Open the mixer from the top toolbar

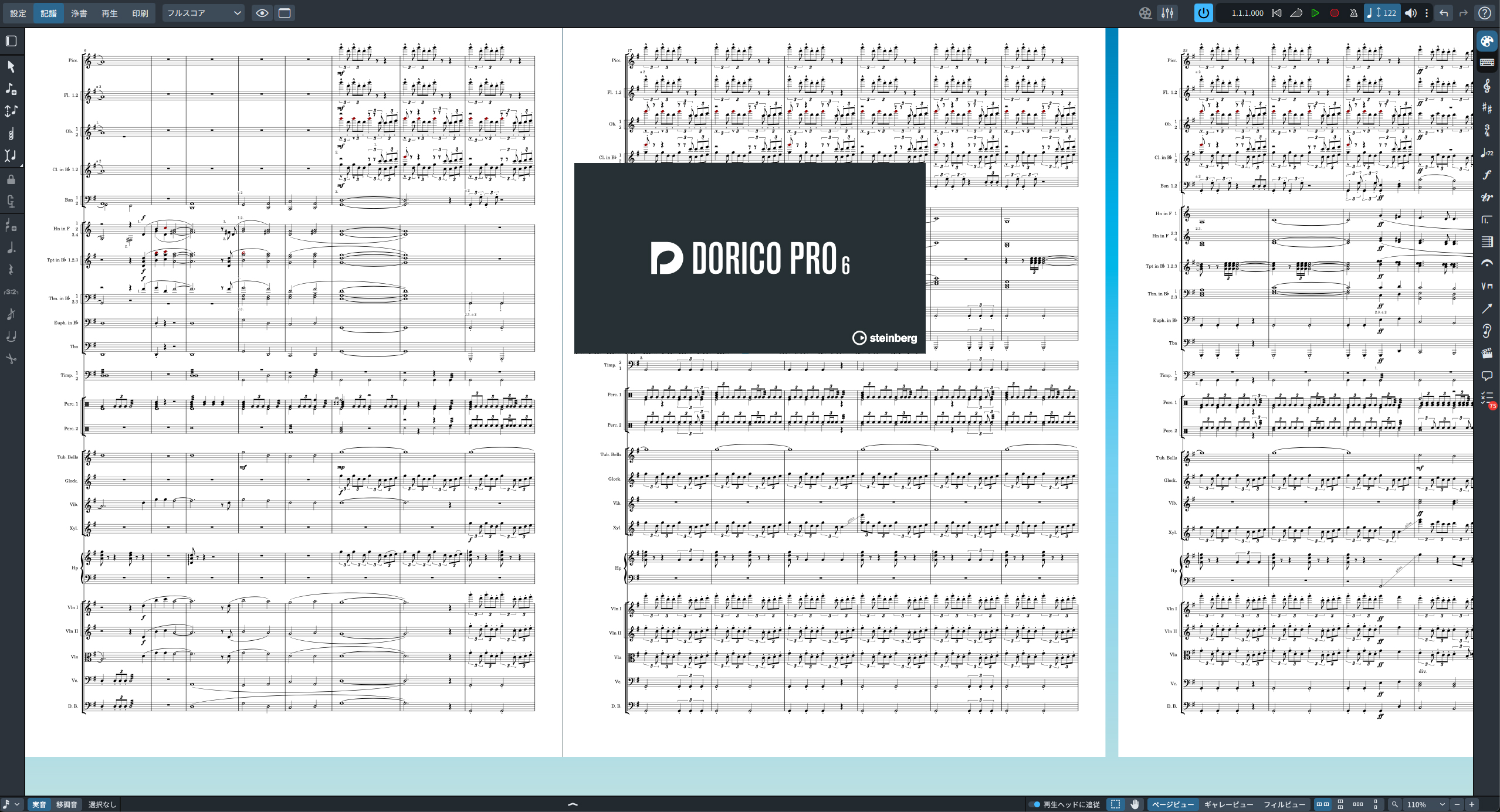pos(1167,13)
